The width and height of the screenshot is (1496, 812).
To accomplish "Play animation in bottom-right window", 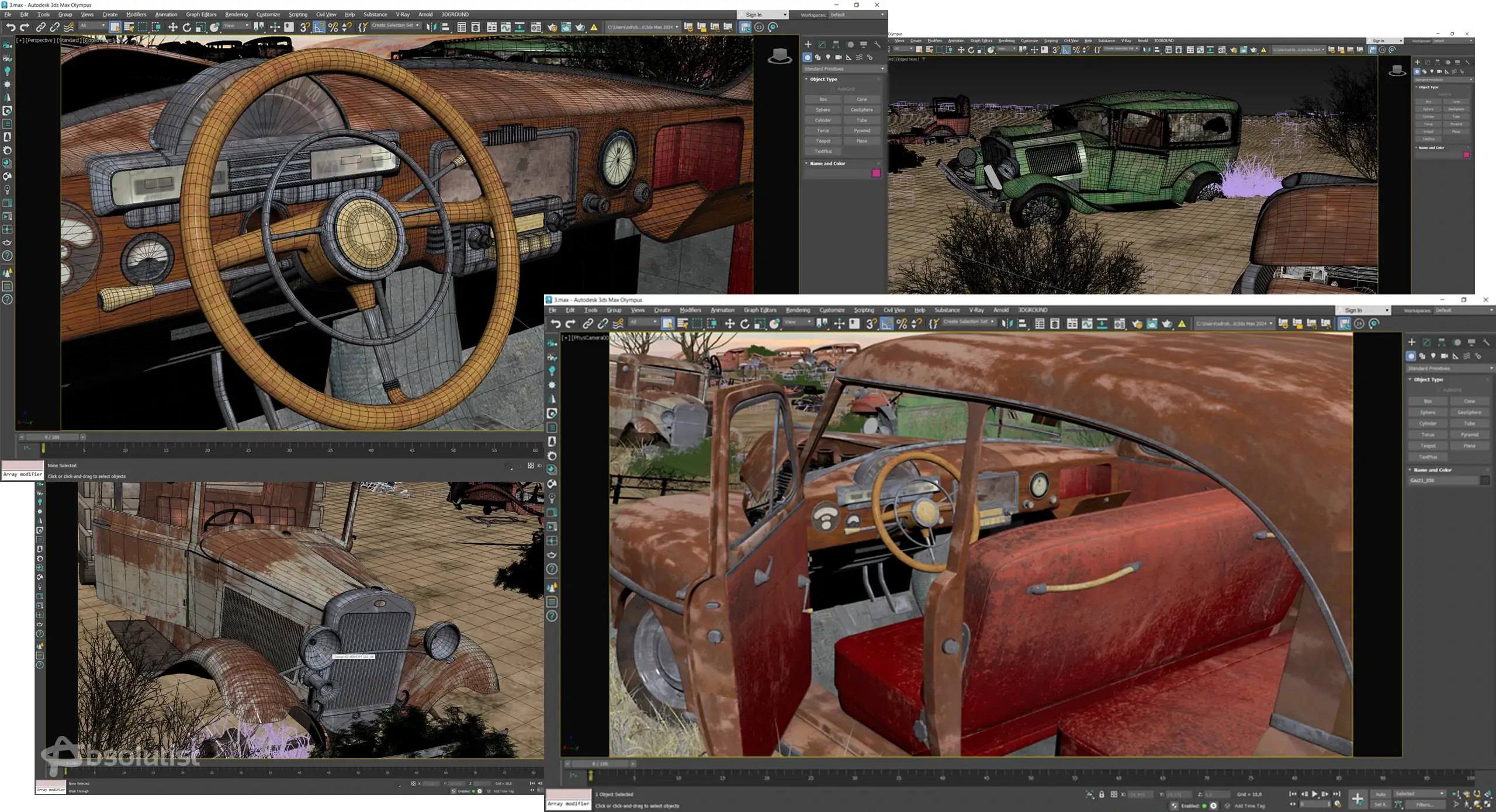I will 1314,794.
